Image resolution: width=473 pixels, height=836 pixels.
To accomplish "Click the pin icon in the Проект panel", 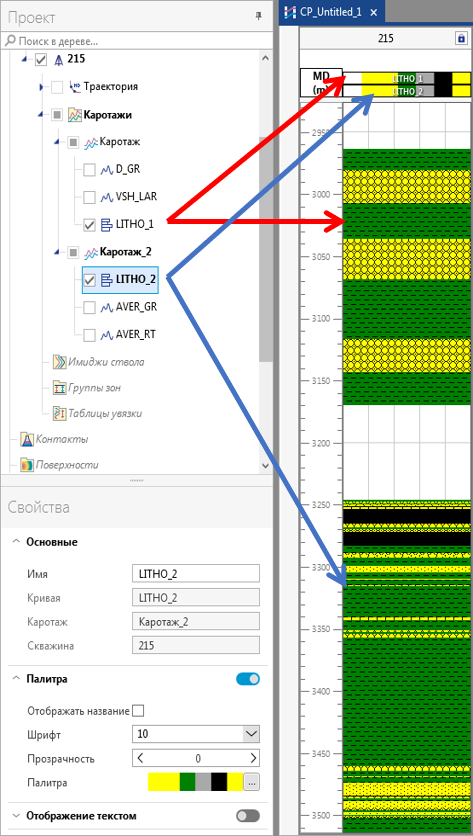I will (x=259, y=17).
